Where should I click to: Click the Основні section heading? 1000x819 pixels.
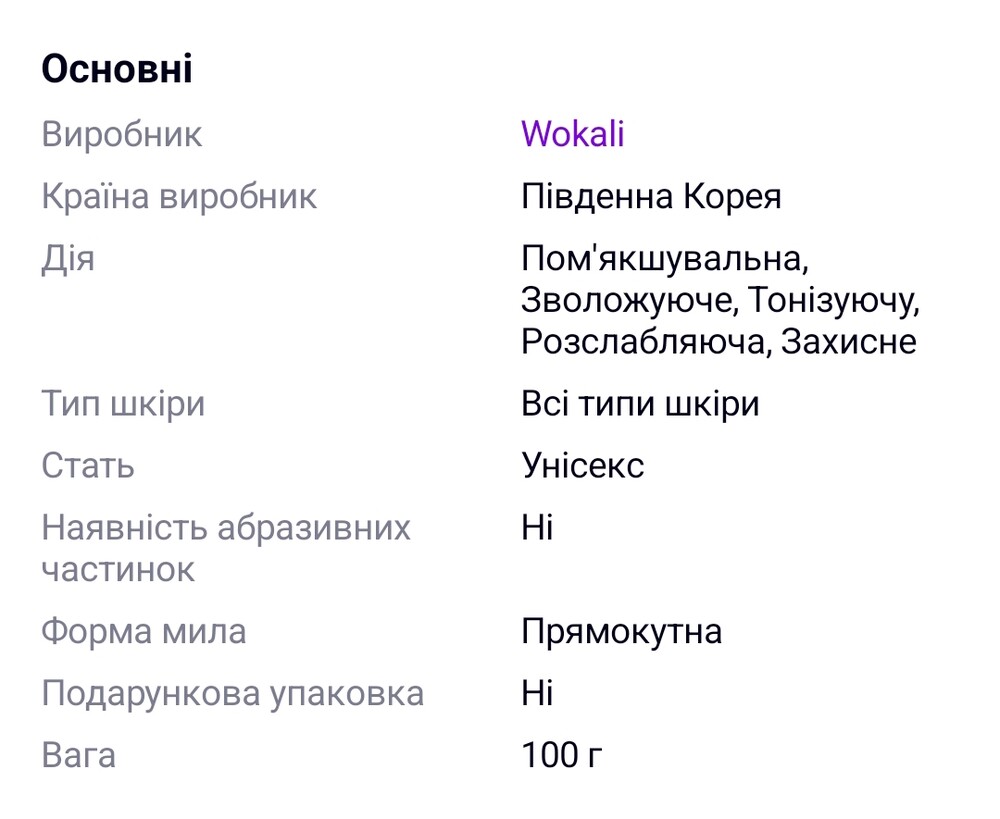(117, 70)
